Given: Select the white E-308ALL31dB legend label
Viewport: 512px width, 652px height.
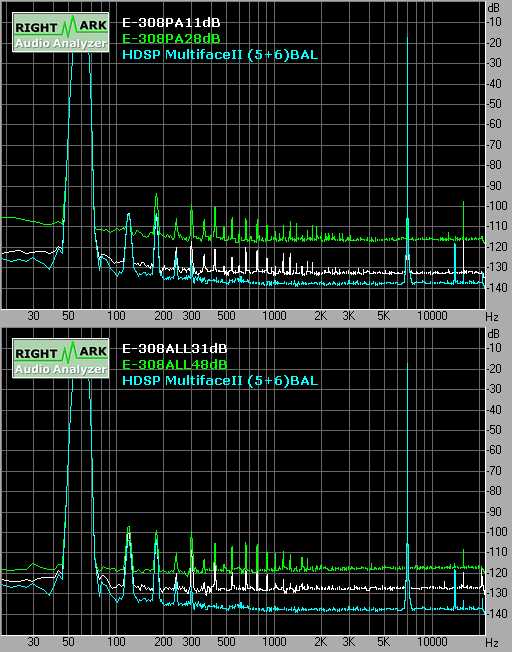Looking at the screenshot, I should [175, 348].
